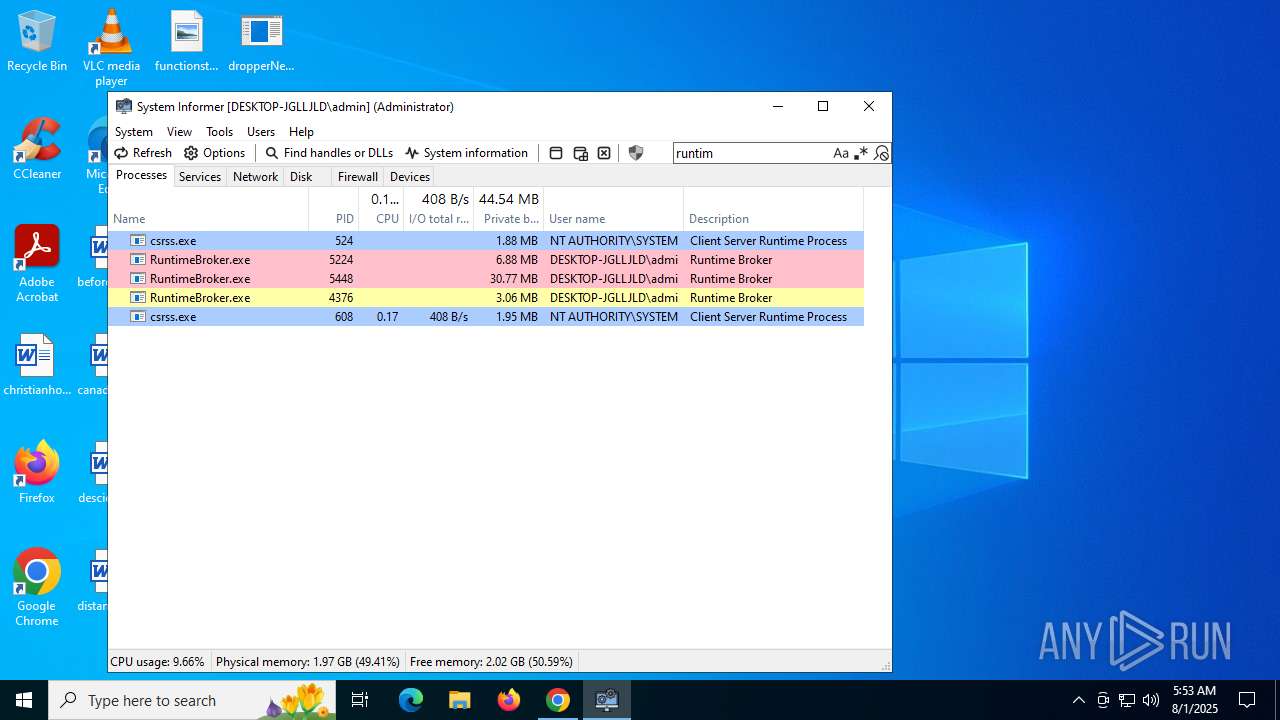Open System information graphs
This screenshot has width=1280, height=720.
(x=466, y=153)
